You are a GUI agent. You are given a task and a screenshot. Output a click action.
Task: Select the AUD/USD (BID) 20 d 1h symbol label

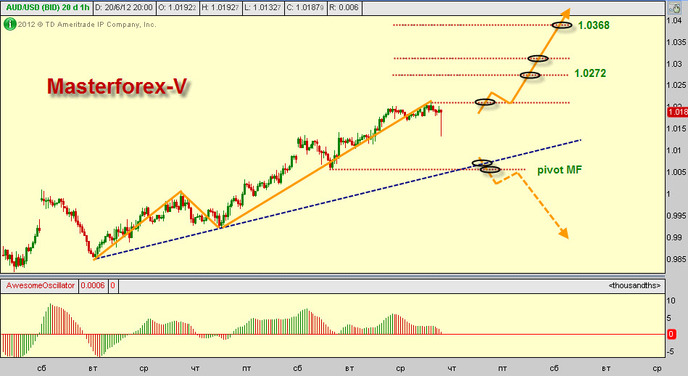[47, 7]
